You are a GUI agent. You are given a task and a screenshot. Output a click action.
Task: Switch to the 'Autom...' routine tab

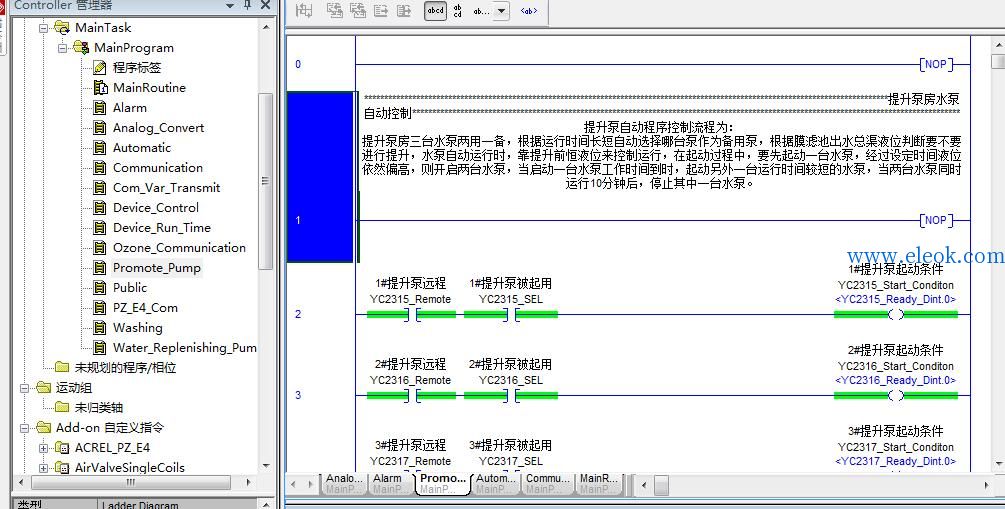pyautogui.click(x=495, y=483)
